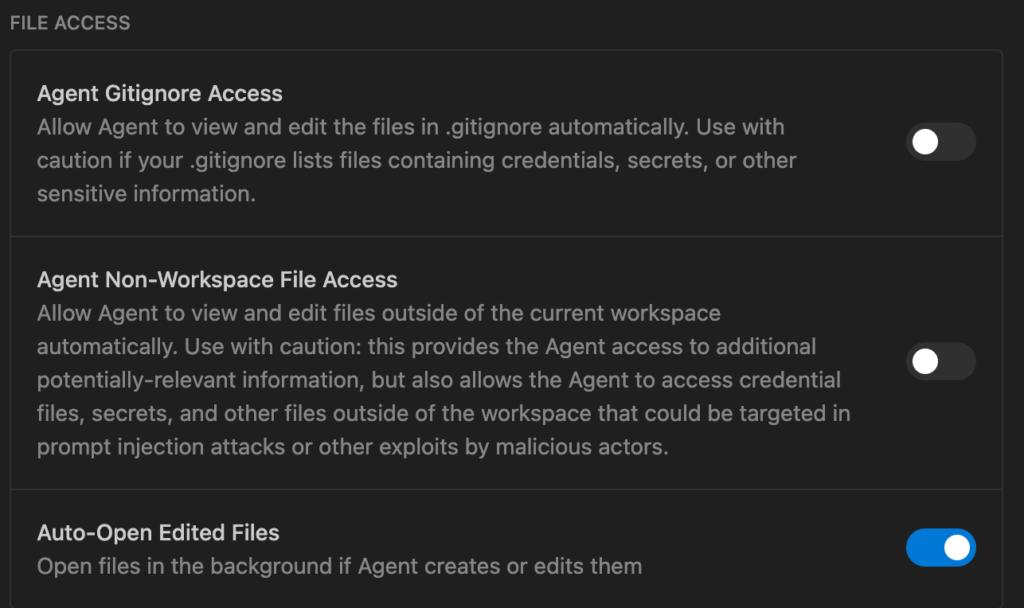
Task: Click the 'automatically. Use with caution' text line
Action: pos(426,346)
